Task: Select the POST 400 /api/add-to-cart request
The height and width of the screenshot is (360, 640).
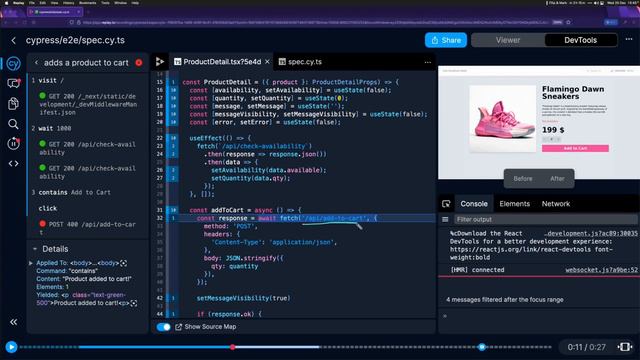Action: coord(87,229)
